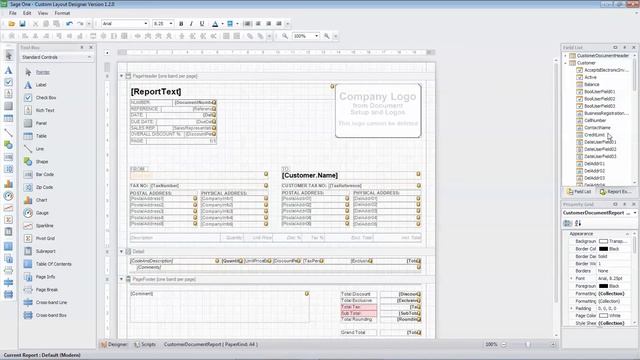Open the CustomerDocumentReport object selector dropdown

click(635, 213)
